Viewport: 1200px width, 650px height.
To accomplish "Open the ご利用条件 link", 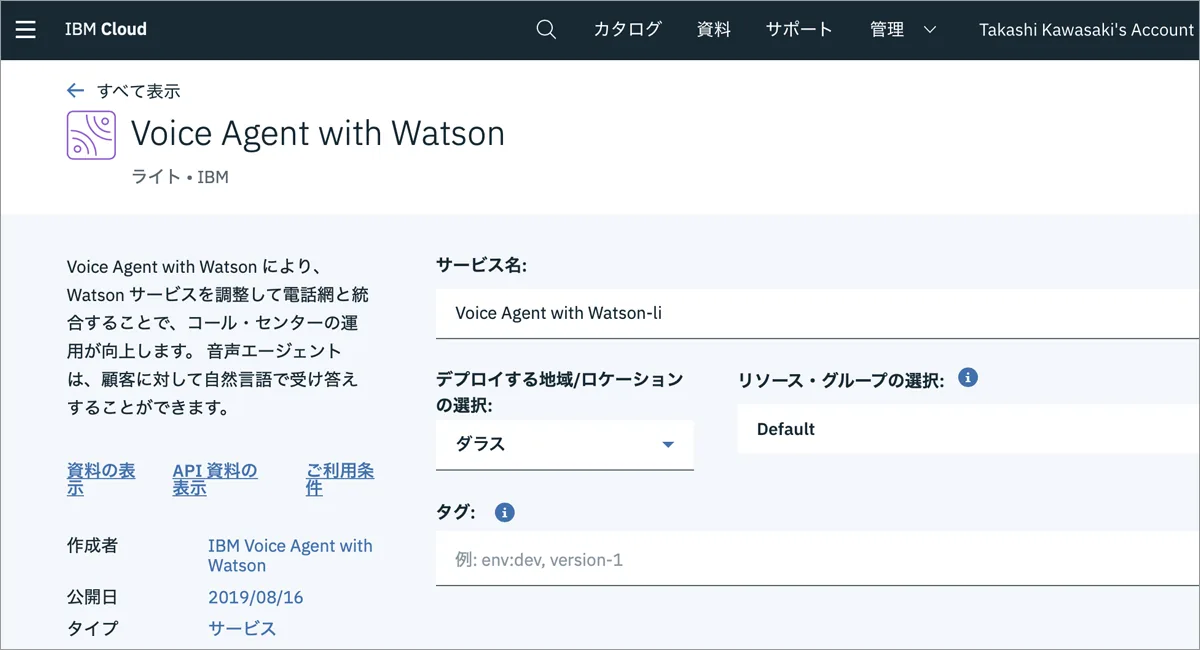I will [x=340, y=480].
